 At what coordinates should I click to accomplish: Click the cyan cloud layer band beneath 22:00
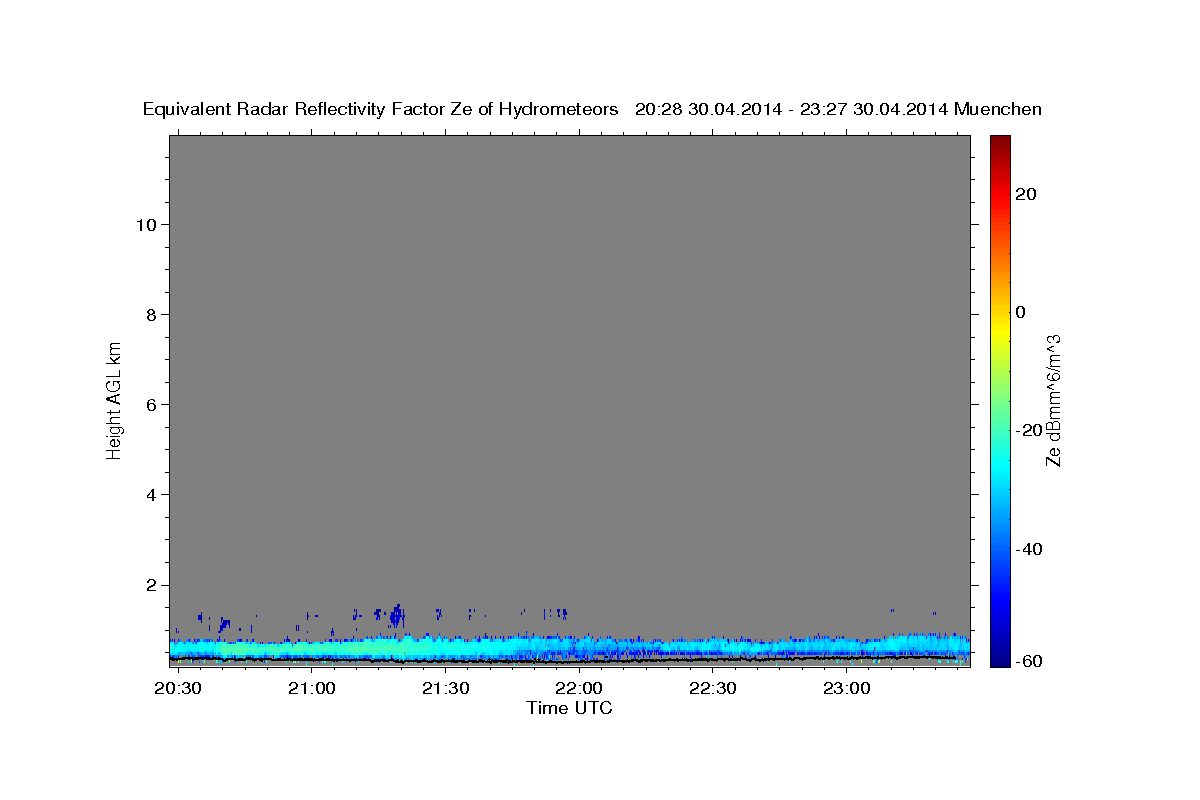click(578, 646)
